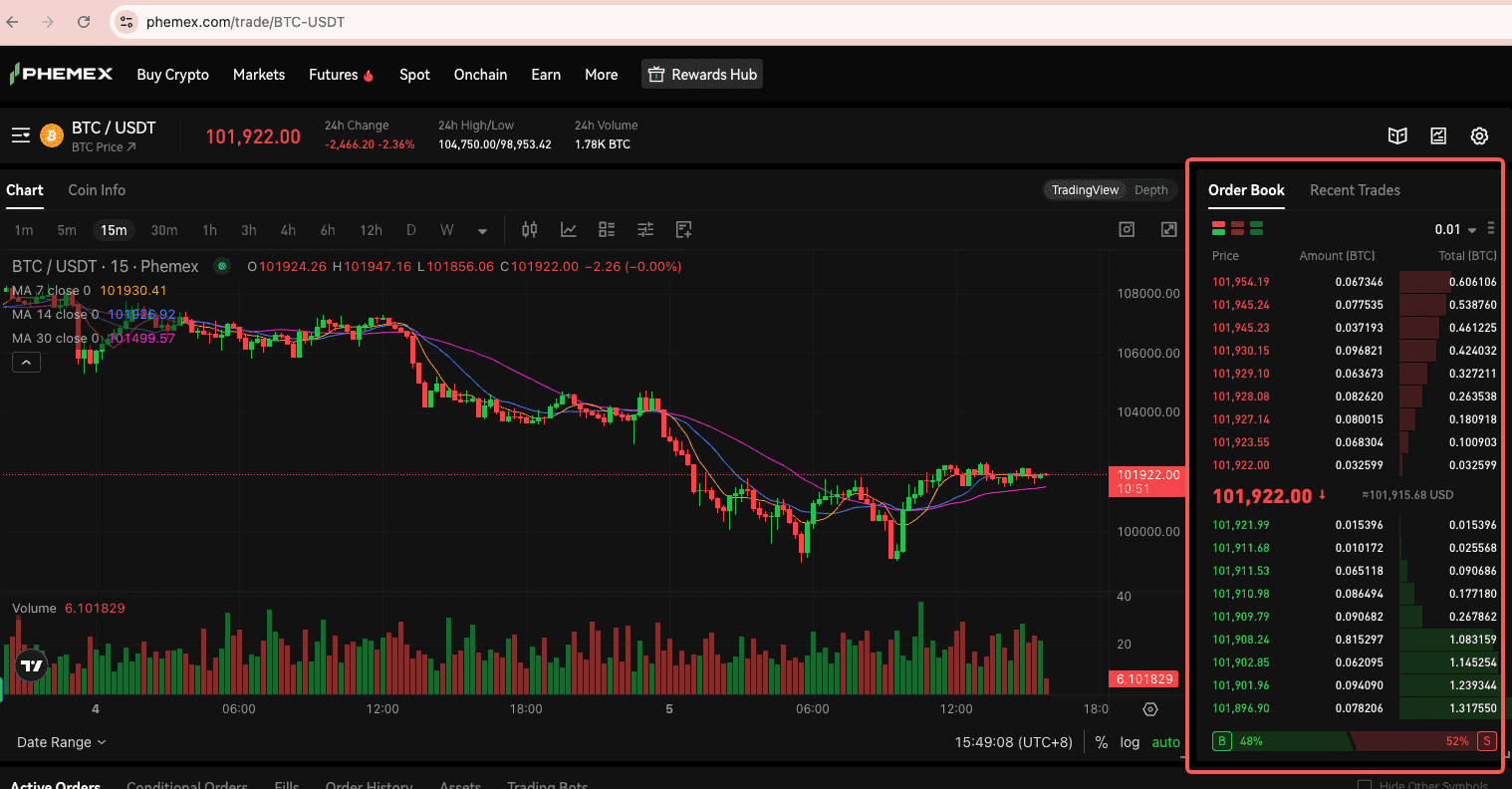Open extra timeframes chevron next to W
Image resolution: width=1512 pixels, height=789 pixels.
(x=483, y=229)
